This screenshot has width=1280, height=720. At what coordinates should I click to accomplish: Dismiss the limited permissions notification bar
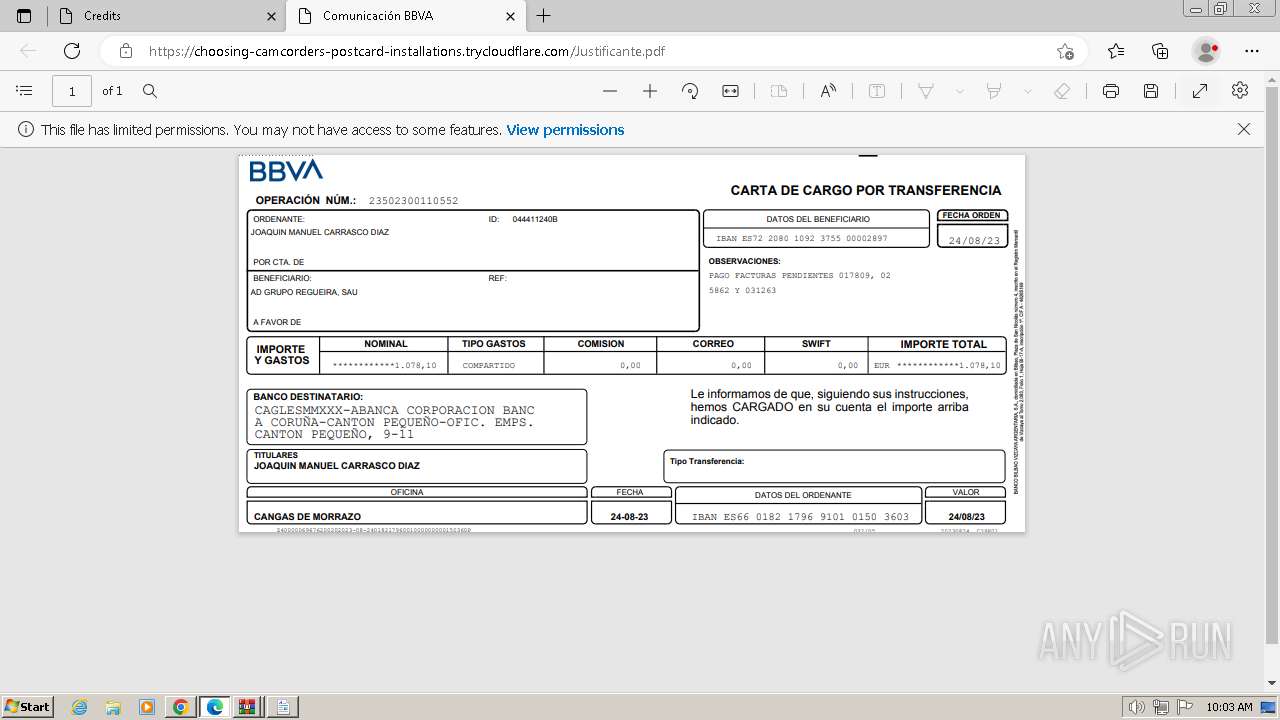(x=1244, y=129)
